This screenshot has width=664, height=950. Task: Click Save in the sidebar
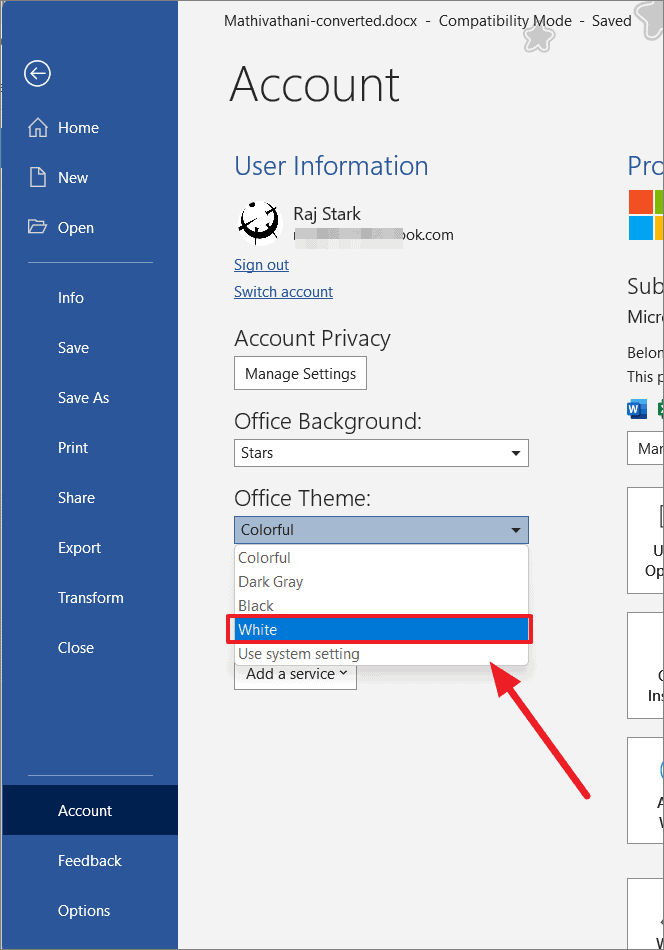[90, 347]
